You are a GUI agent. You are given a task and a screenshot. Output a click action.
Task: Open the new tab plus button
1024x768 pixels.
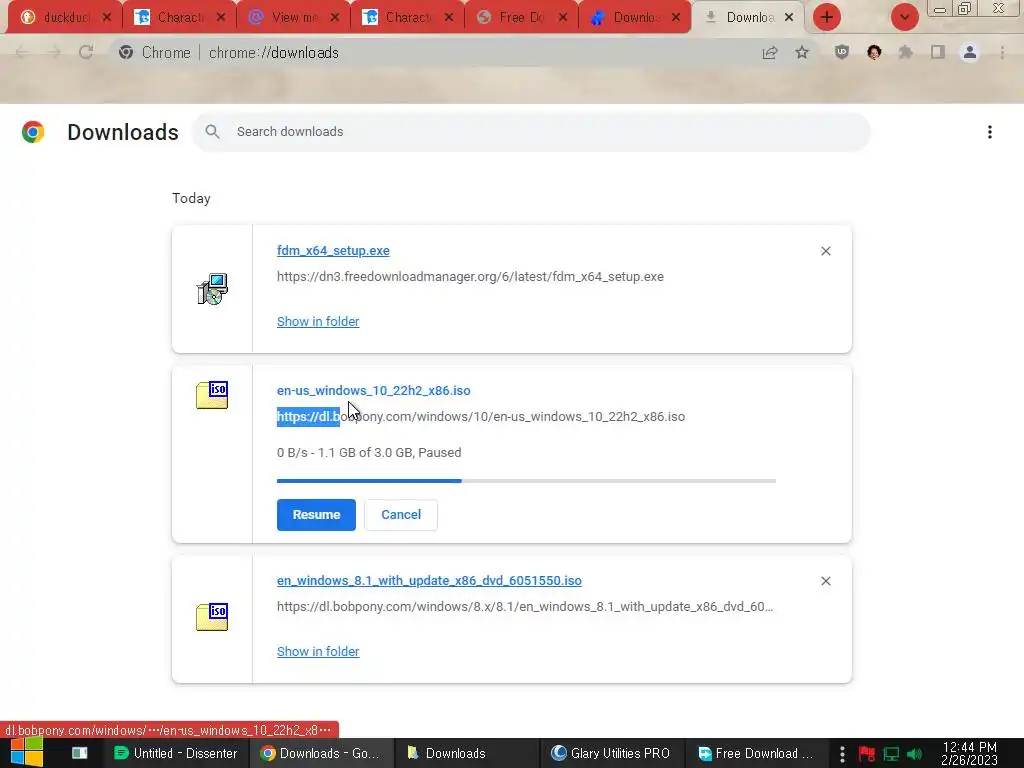827,17
